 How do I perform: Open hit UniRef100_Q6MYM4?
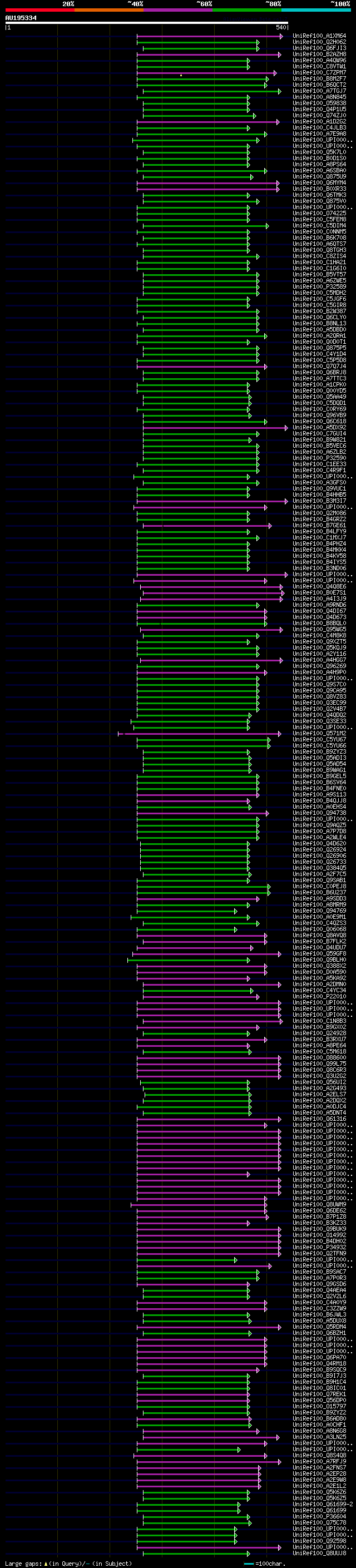pos(319,182)
